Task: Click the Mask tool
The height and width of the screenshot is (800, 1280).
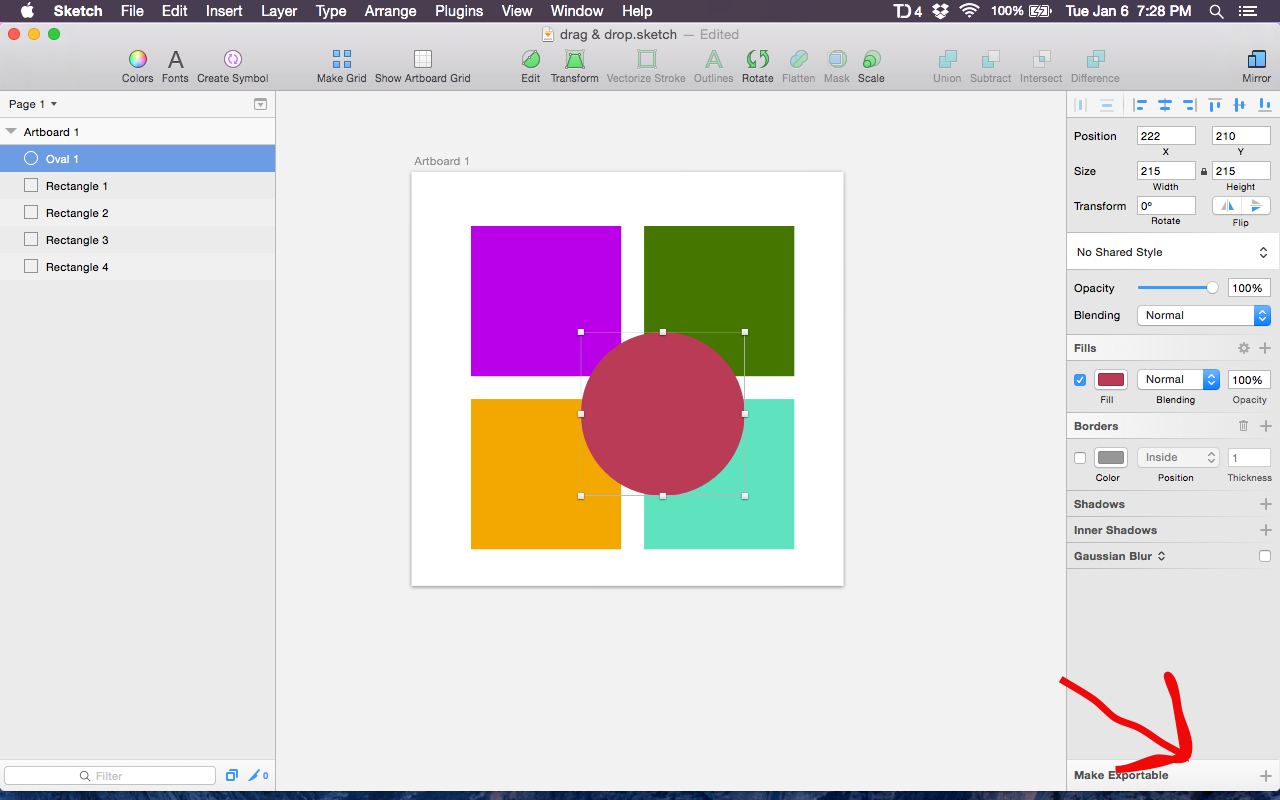Action: (837, 60)
